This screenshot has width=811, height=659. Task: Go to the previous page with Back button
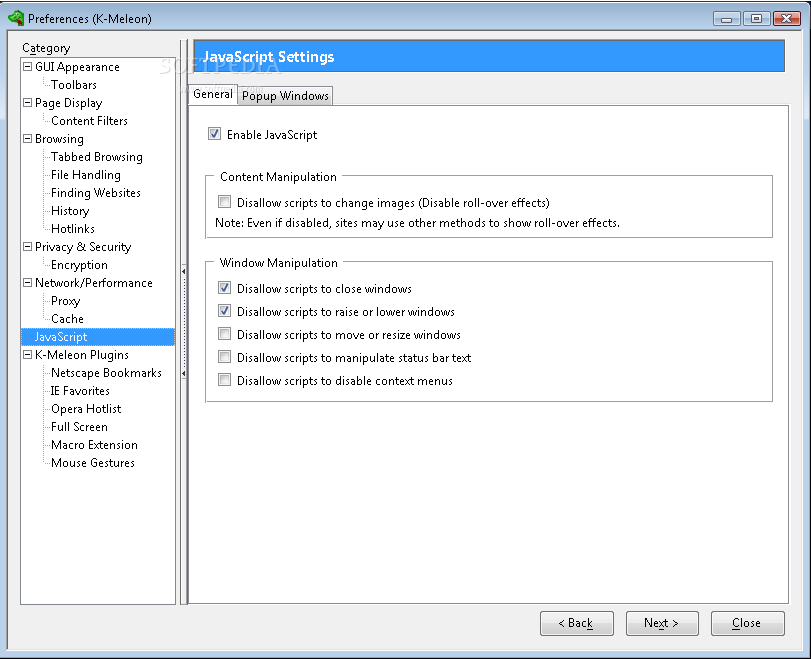577,623
